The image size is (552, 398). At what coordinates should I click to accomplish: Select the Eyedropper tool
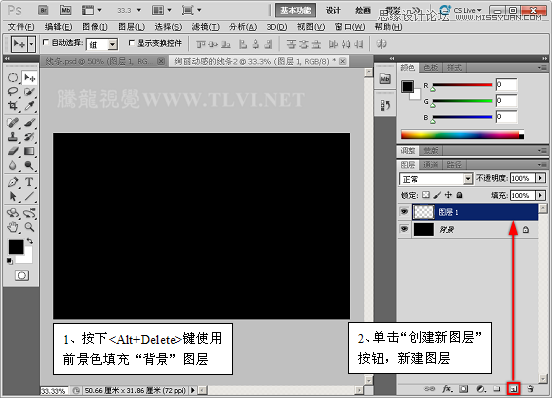coord(30,106)
